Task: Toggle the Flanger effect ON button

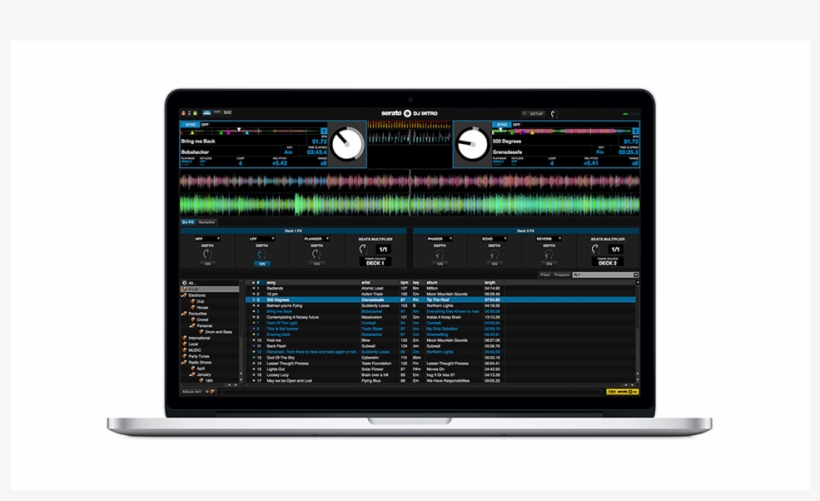Action: coord(316,264)
